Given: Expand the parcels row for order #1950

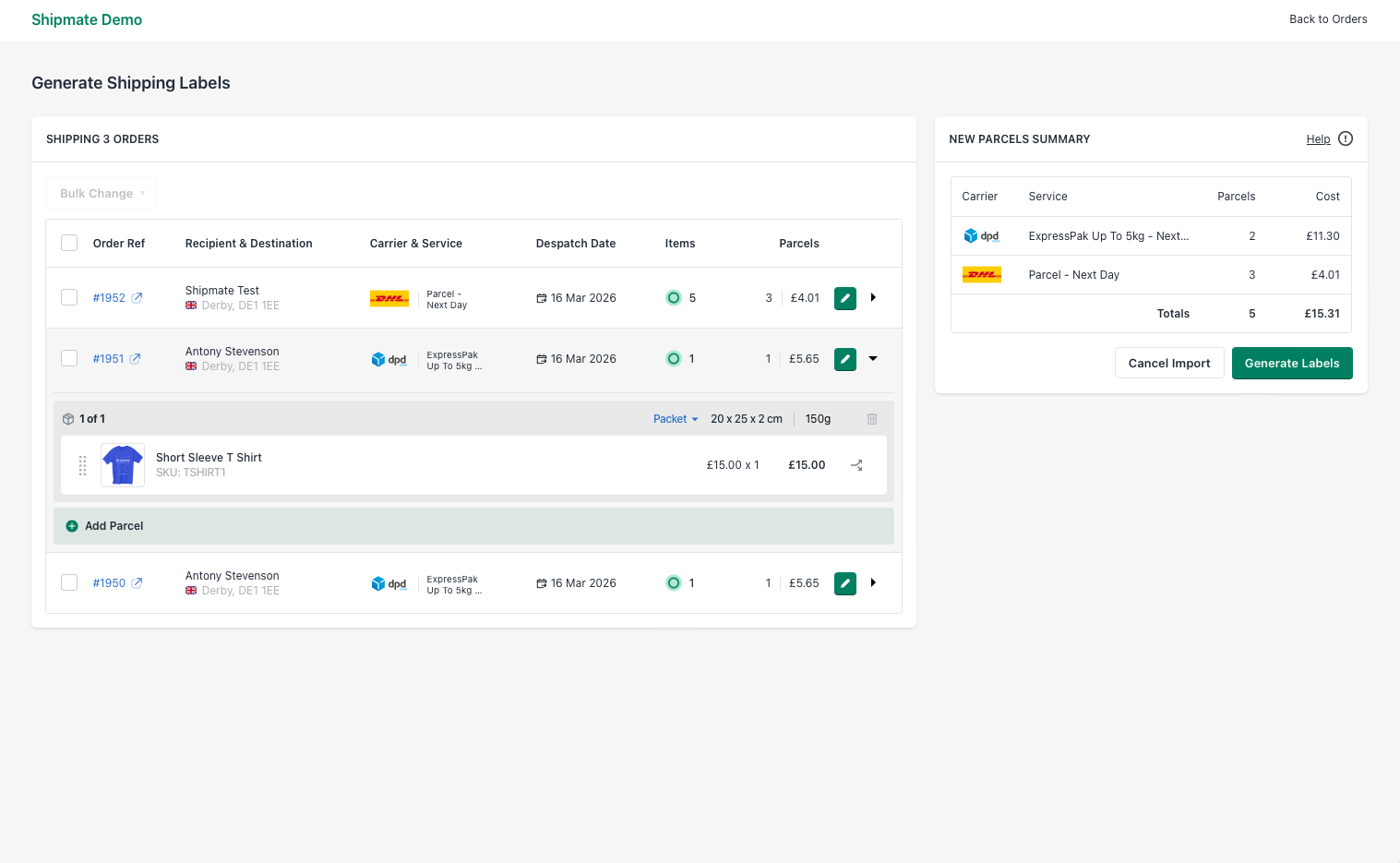Looking at the screenshot, I should tap(872, 582).
